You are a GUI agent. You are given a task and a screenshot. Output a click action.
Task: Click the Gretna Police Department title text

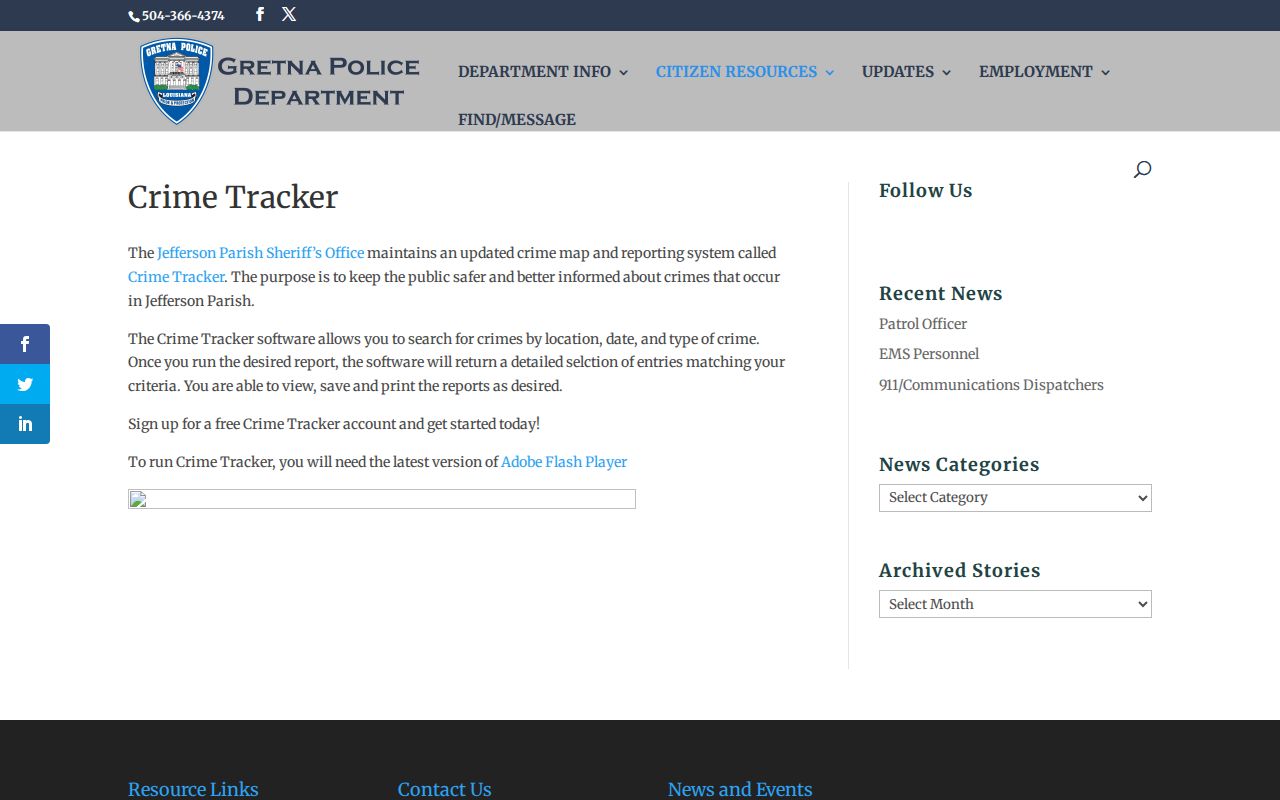pyautogui.click(x=318, y=82)
